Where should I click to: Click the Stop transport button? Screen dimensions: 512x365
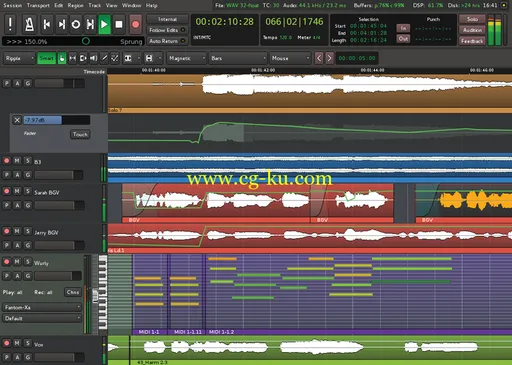point(119,24)
